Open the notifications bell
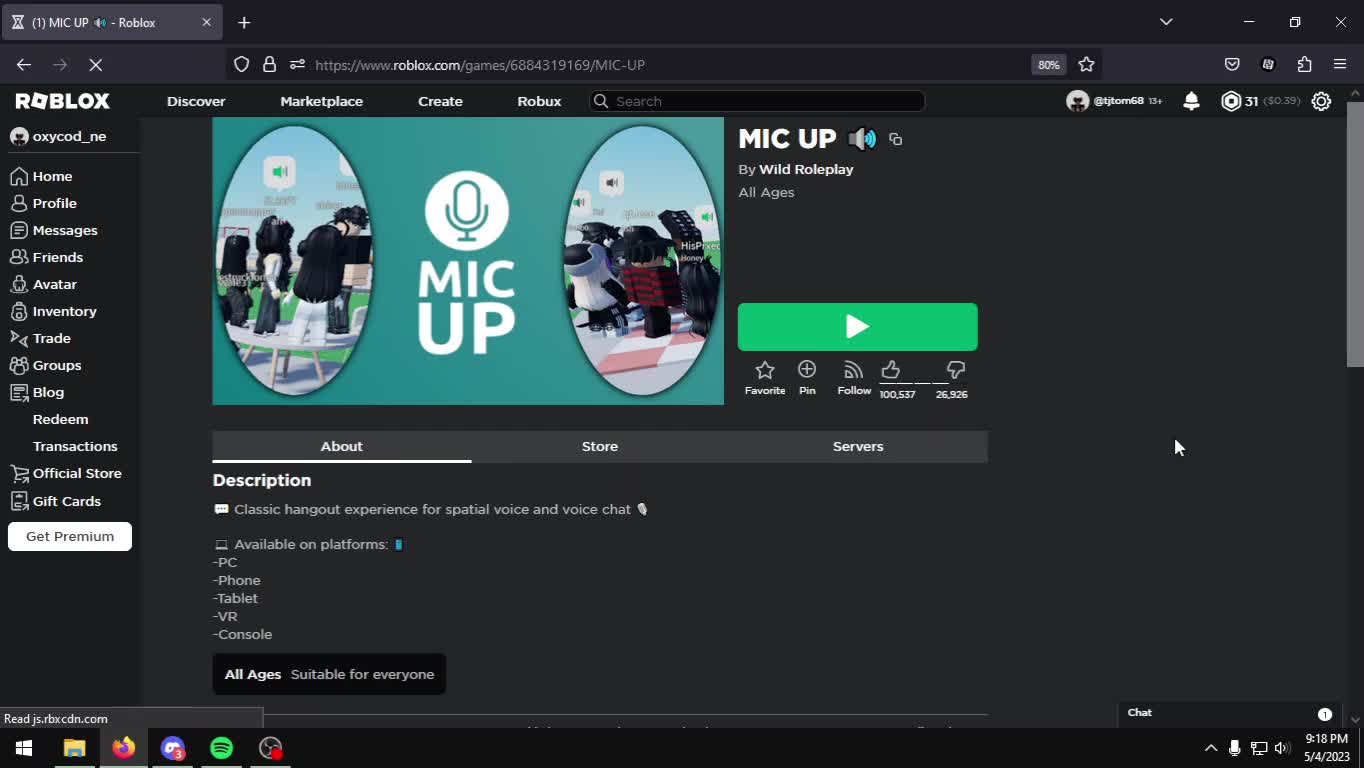1364x768 pixels. (x=1191, y=101)
